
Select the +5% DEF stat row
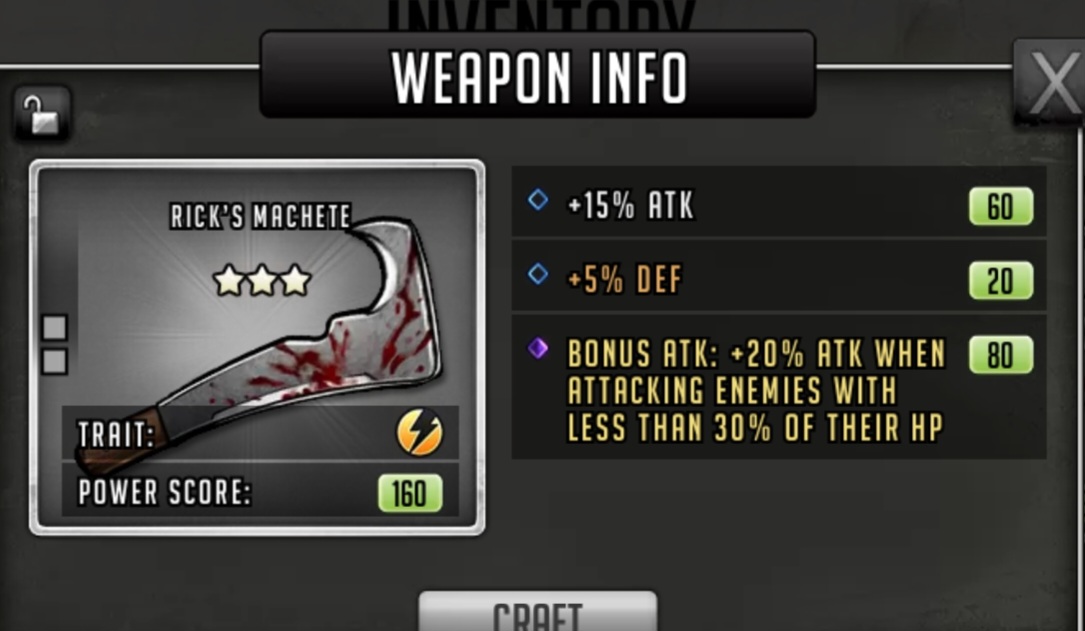point(778,276)
